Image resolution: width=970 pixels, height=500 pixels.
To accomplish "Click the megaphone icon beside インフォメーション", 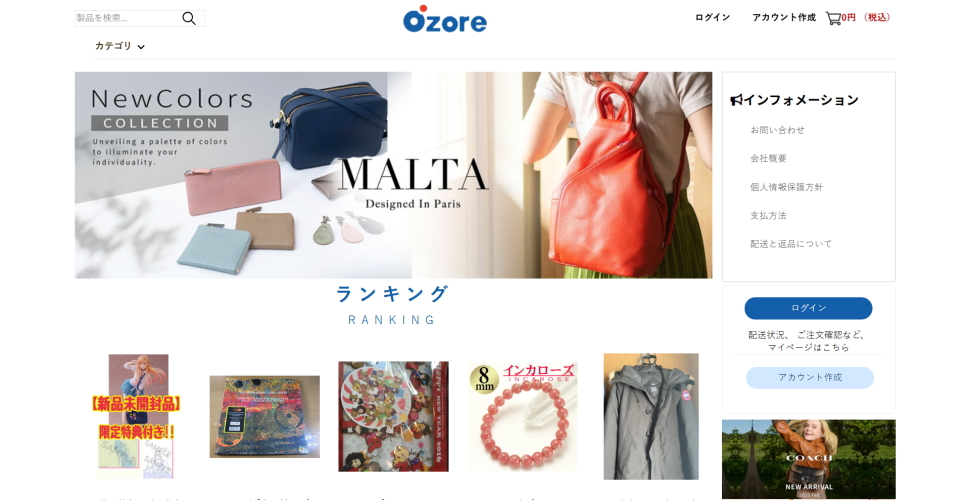I will 736,100.
